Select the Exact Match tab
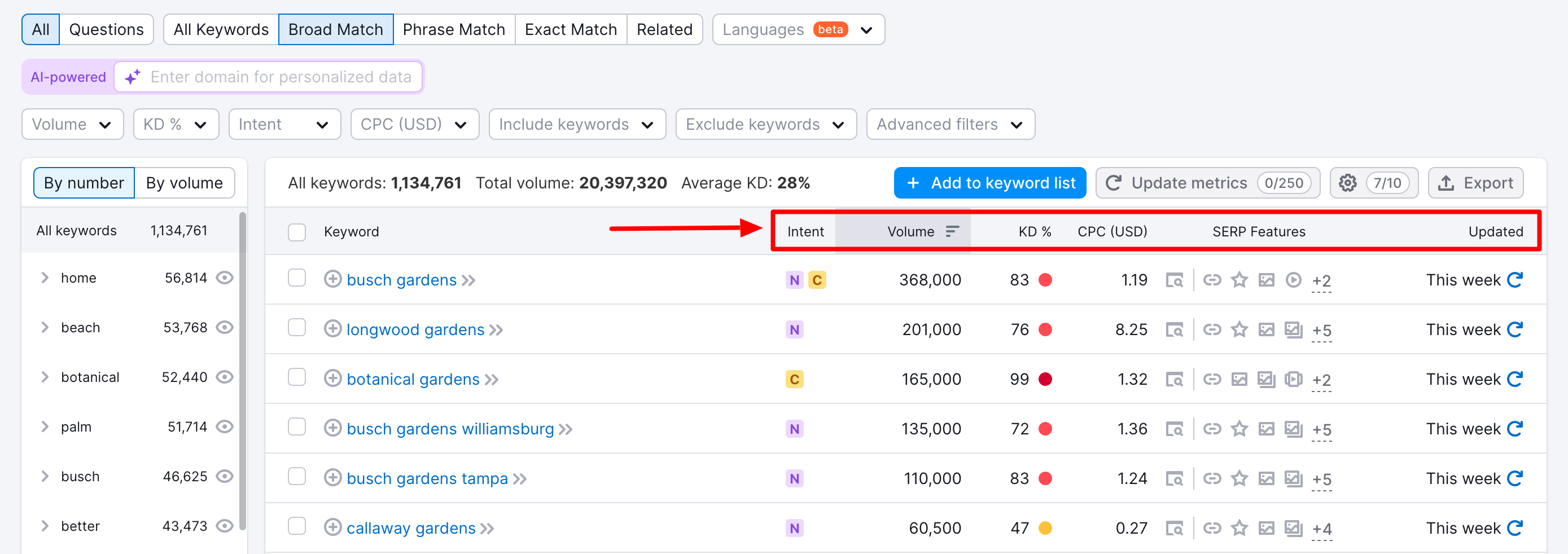 pos(570,29)
